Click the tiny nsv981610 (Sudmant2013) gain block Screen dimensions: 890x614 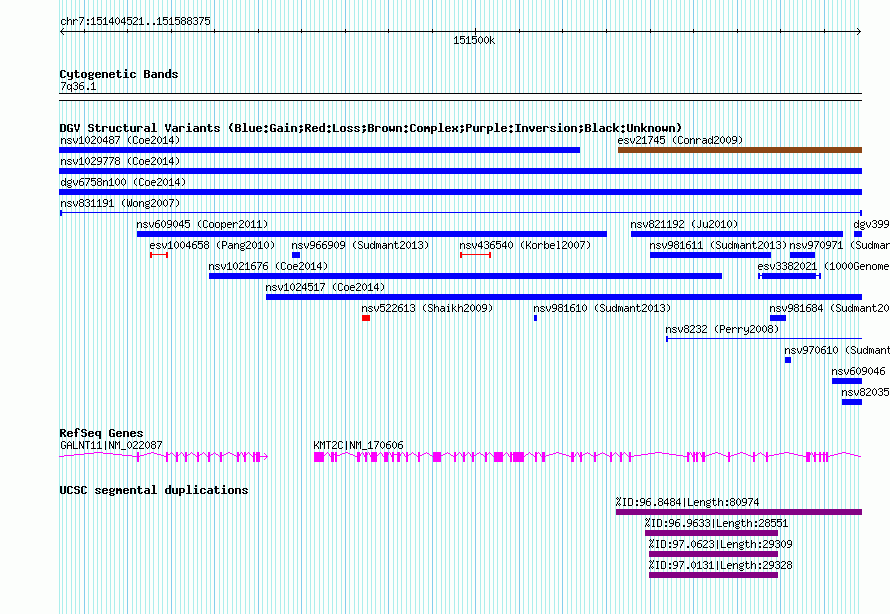click(x=535, y=318)
